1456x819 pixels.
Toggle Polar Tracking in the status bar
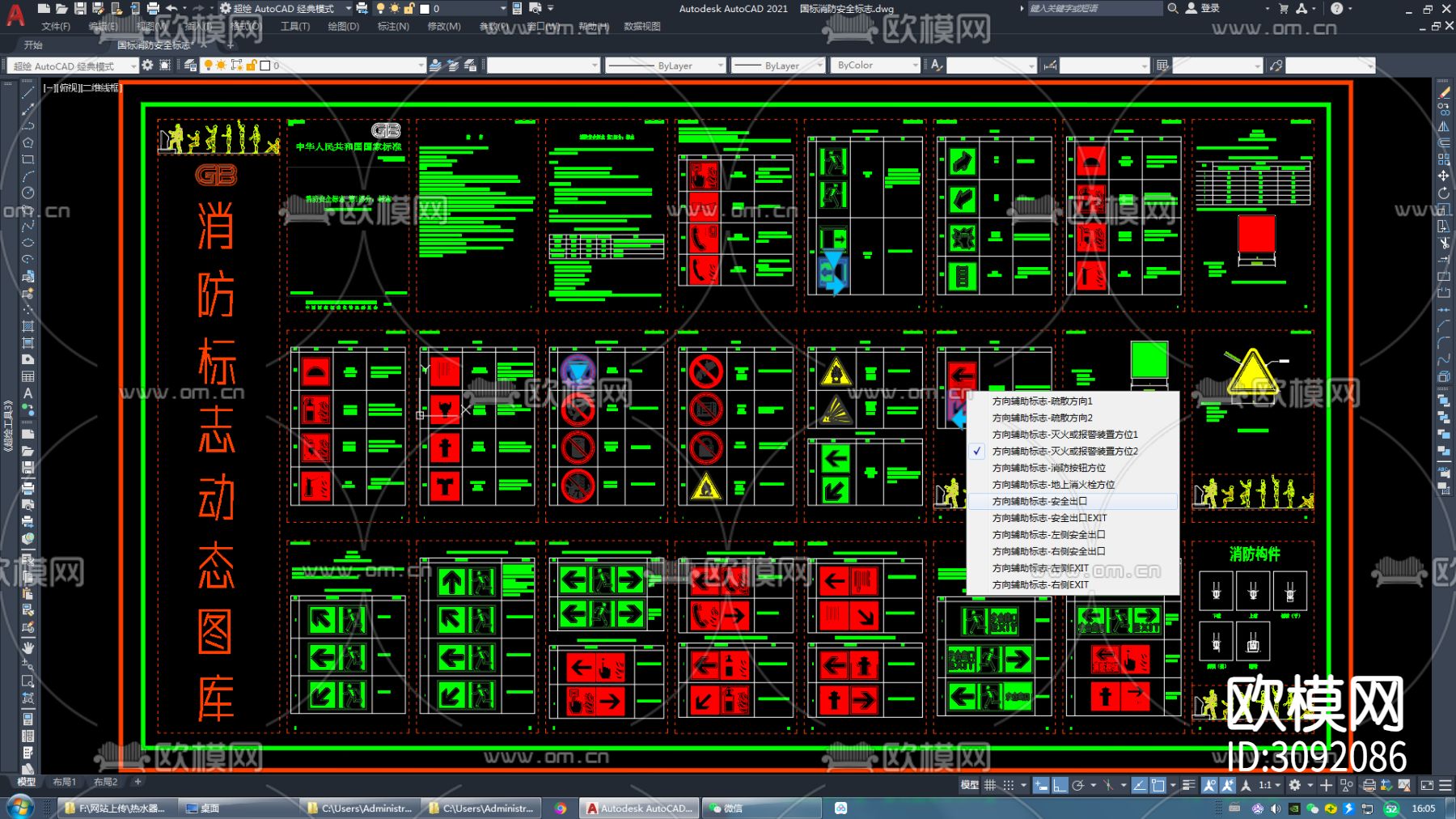click(x=1077, y=785)
